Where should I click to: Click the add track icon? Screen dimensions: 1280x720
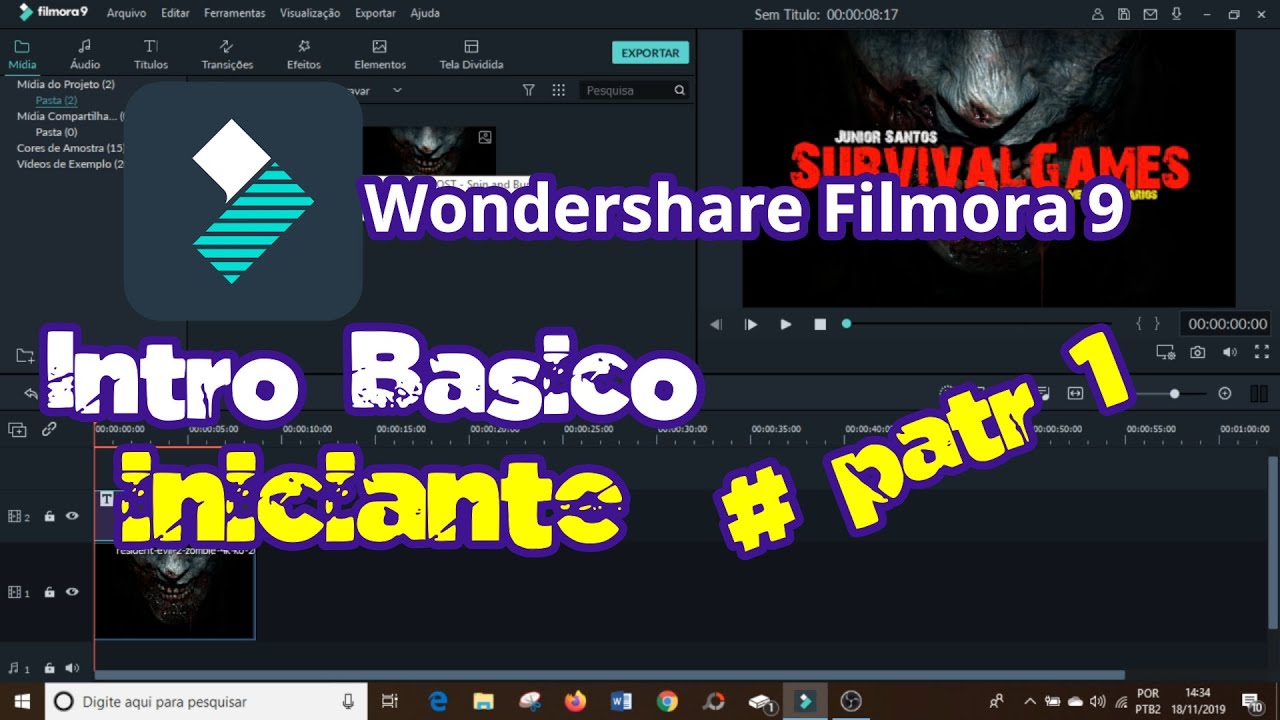pyautogui.click(x=17, y=430)
